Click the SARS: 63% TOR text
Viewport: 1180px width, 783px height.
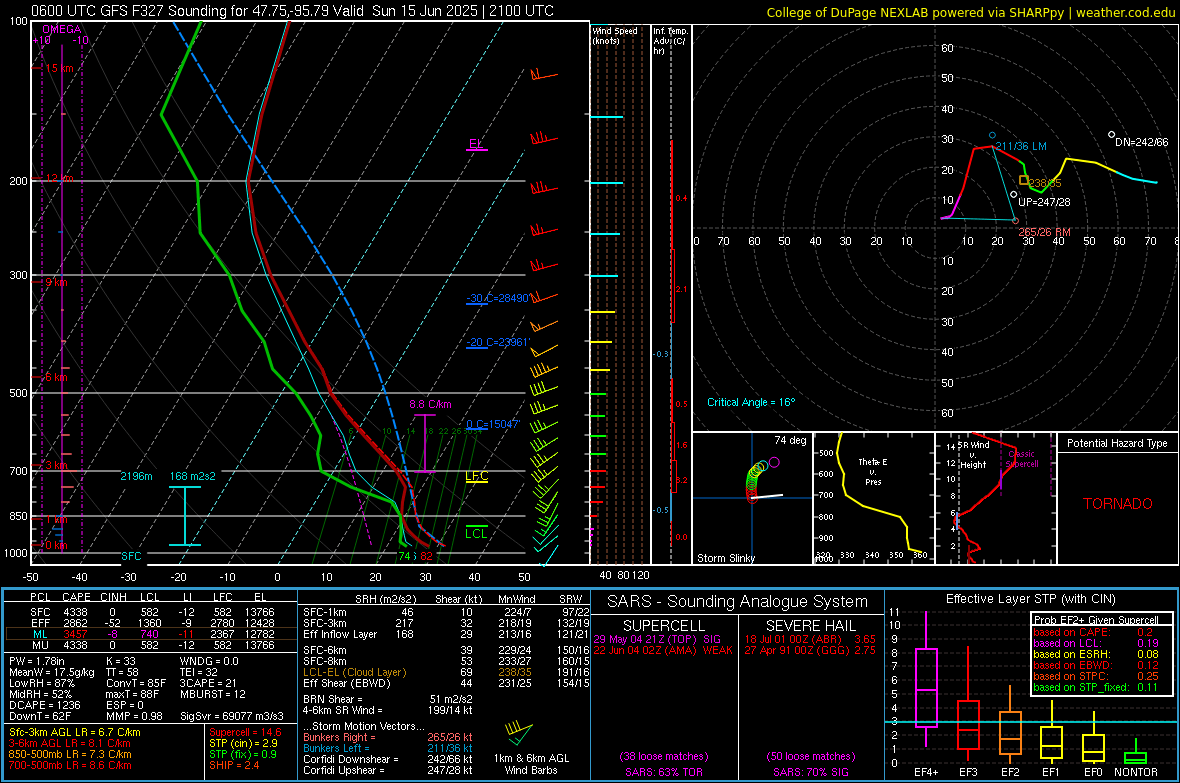(664, 772)
